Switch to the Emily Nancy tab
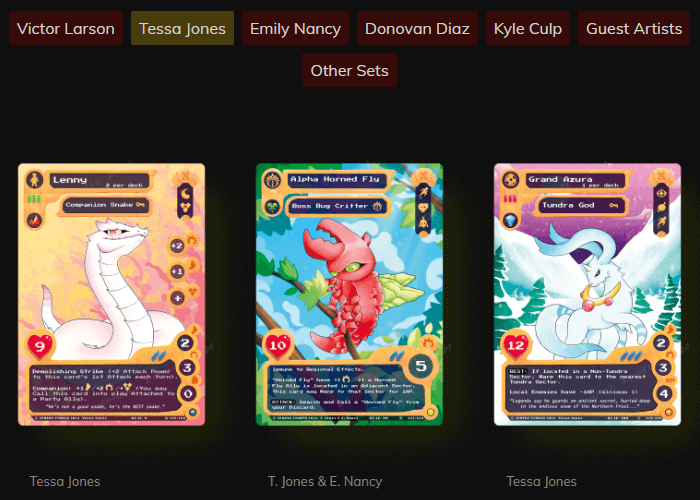The height and width of the screenshot is (500, 700). (295, 29)
